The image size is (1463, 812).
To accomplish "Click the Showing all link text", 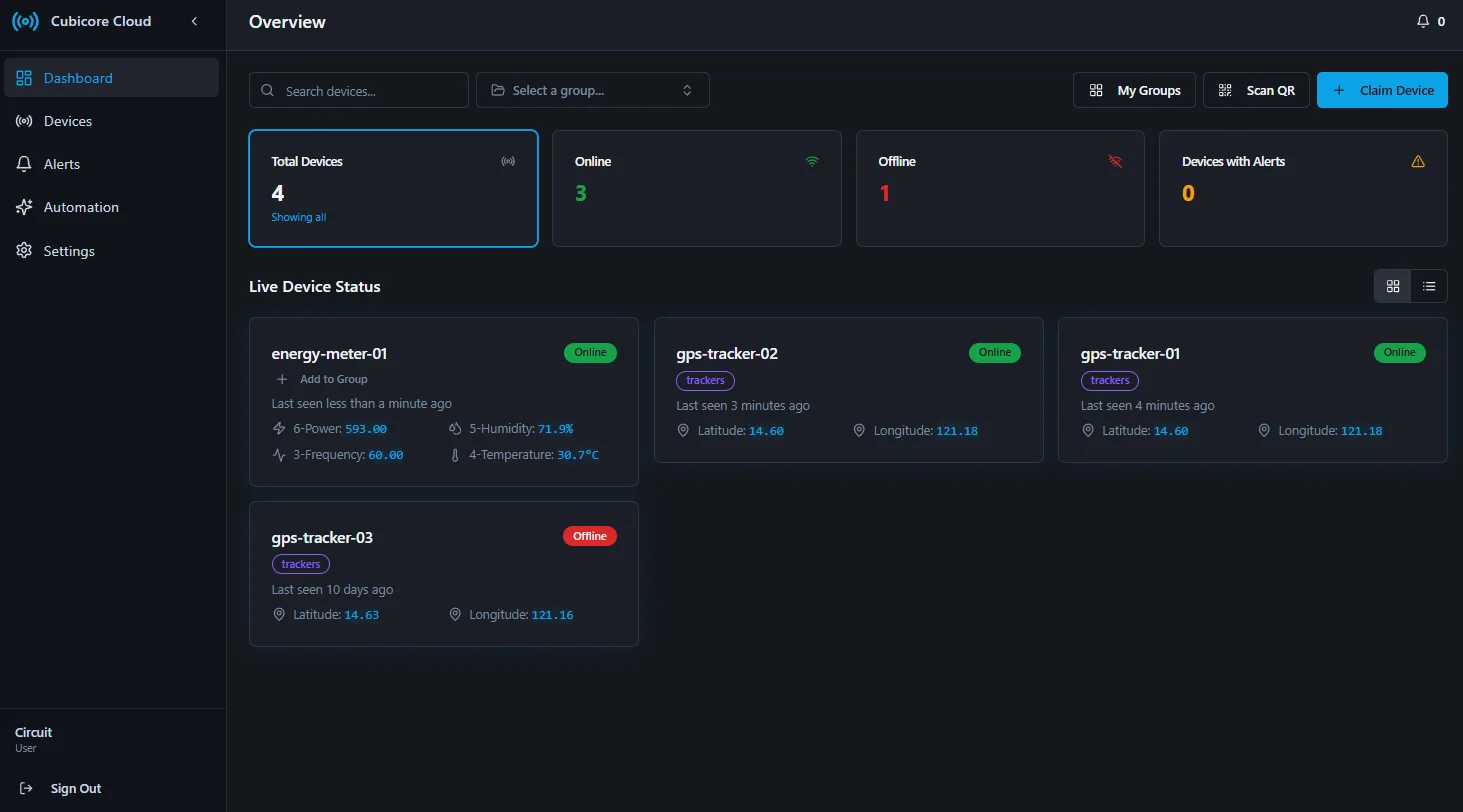I will (299, 217).
